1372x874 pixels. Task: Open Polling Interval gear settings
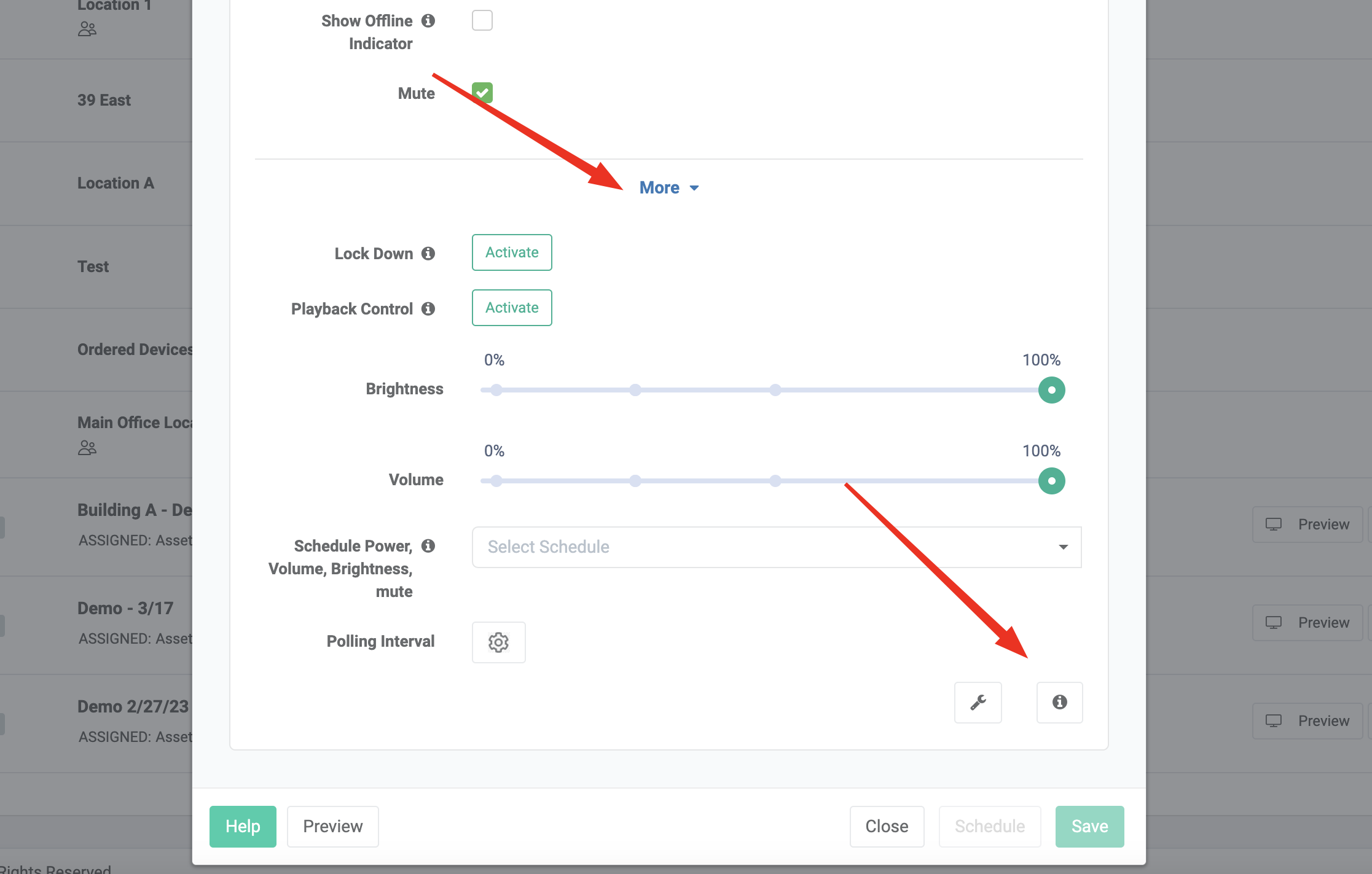(498, 642)
